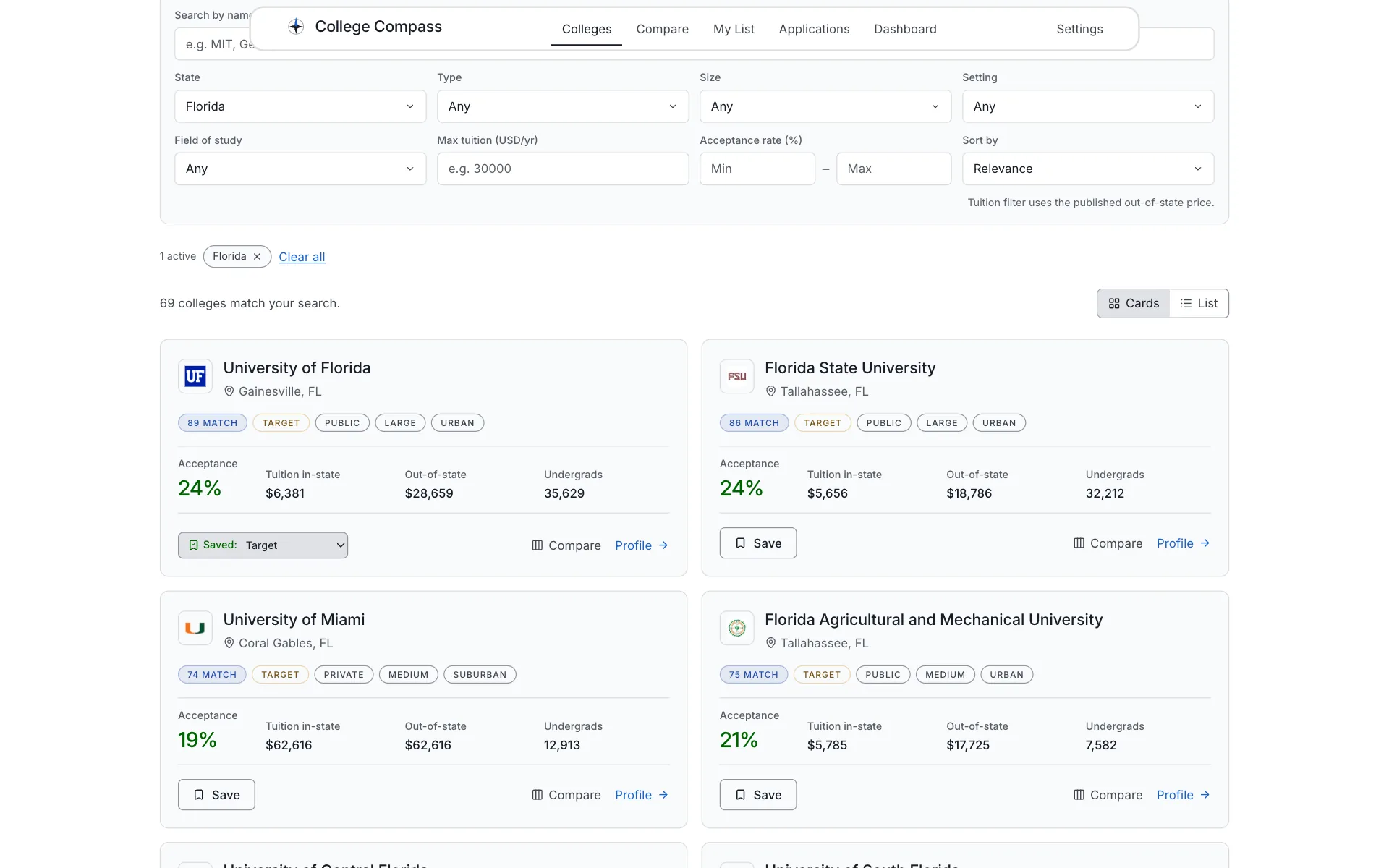
Task: Open the Compare tab in navigation
Action: [662, 29]
